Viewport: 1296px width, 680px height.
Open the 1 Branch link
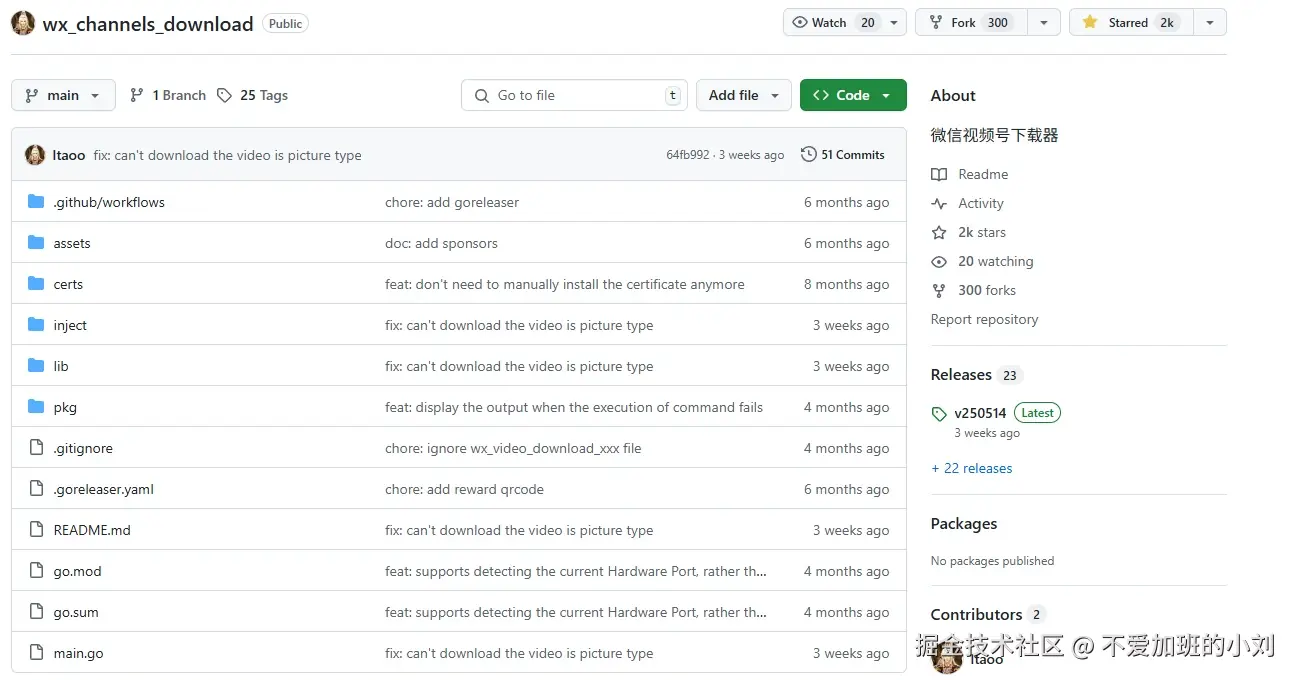pyautogui.click(x=168, y=95)
